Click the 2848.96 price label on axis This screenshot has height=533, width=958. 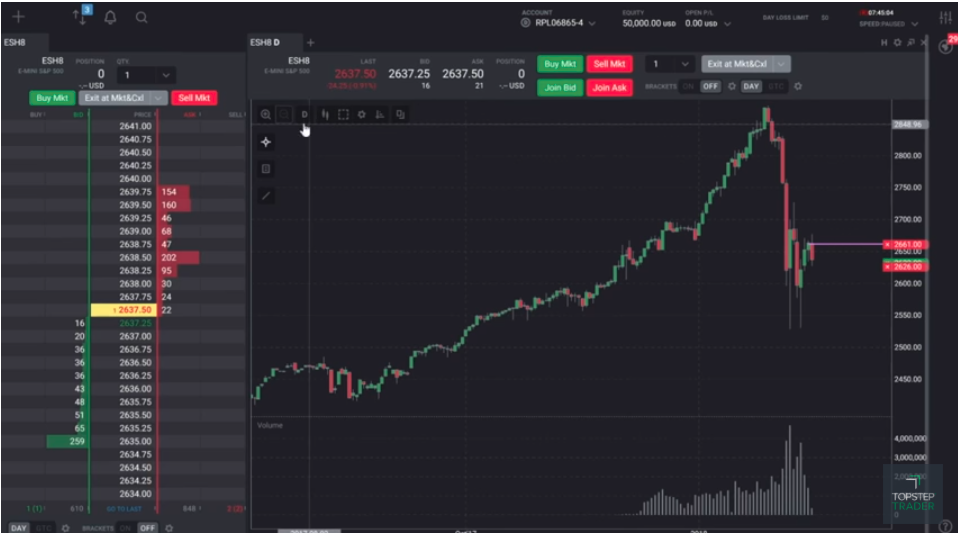click(x=909, y=125)
